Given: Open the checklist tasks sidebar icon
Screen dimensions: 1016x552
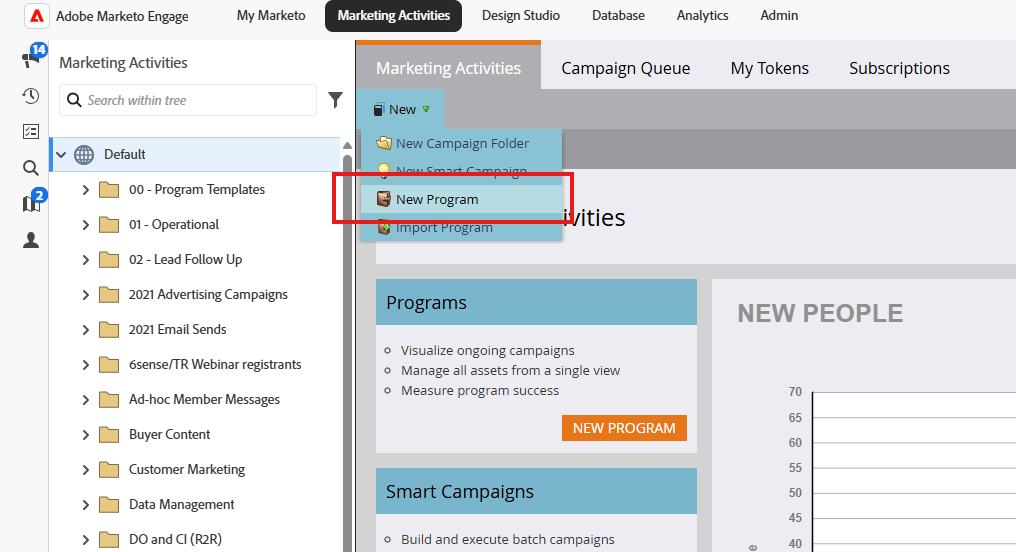Looking at the screenshot, I should coord(30,132).
